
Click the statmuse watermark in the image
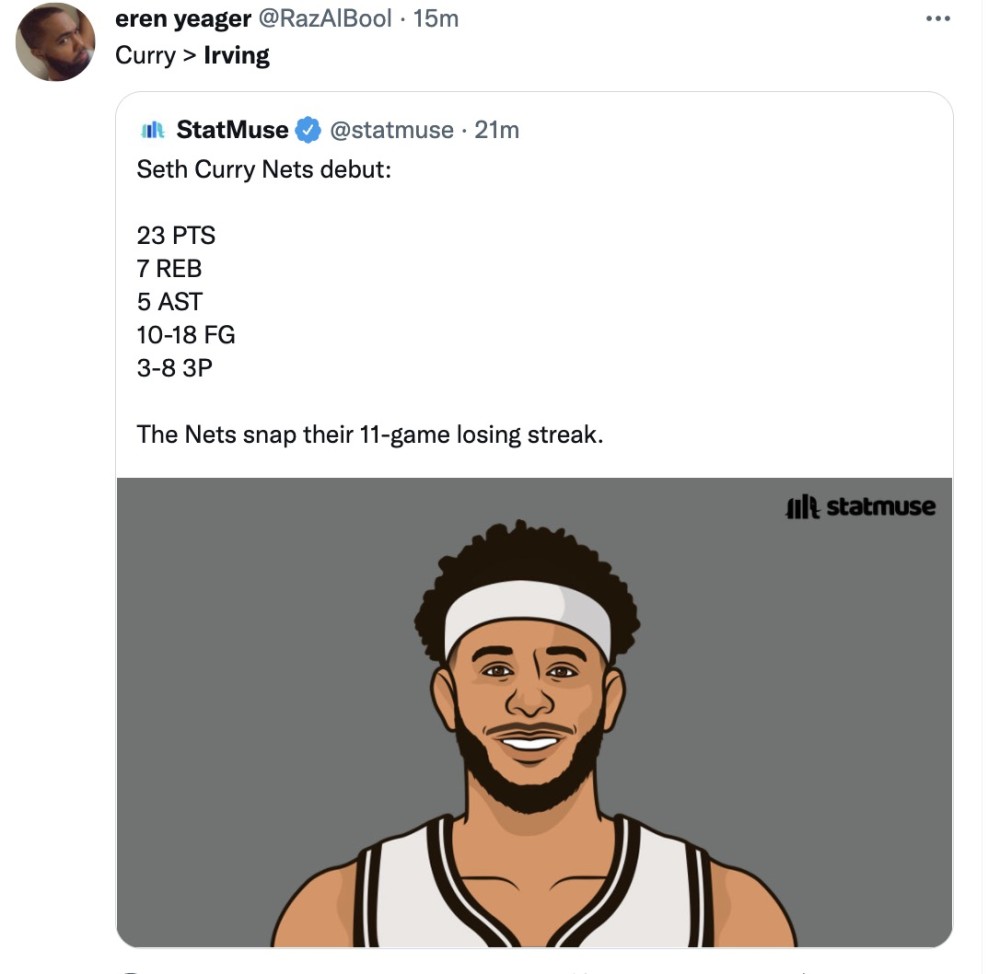[860, 507]
